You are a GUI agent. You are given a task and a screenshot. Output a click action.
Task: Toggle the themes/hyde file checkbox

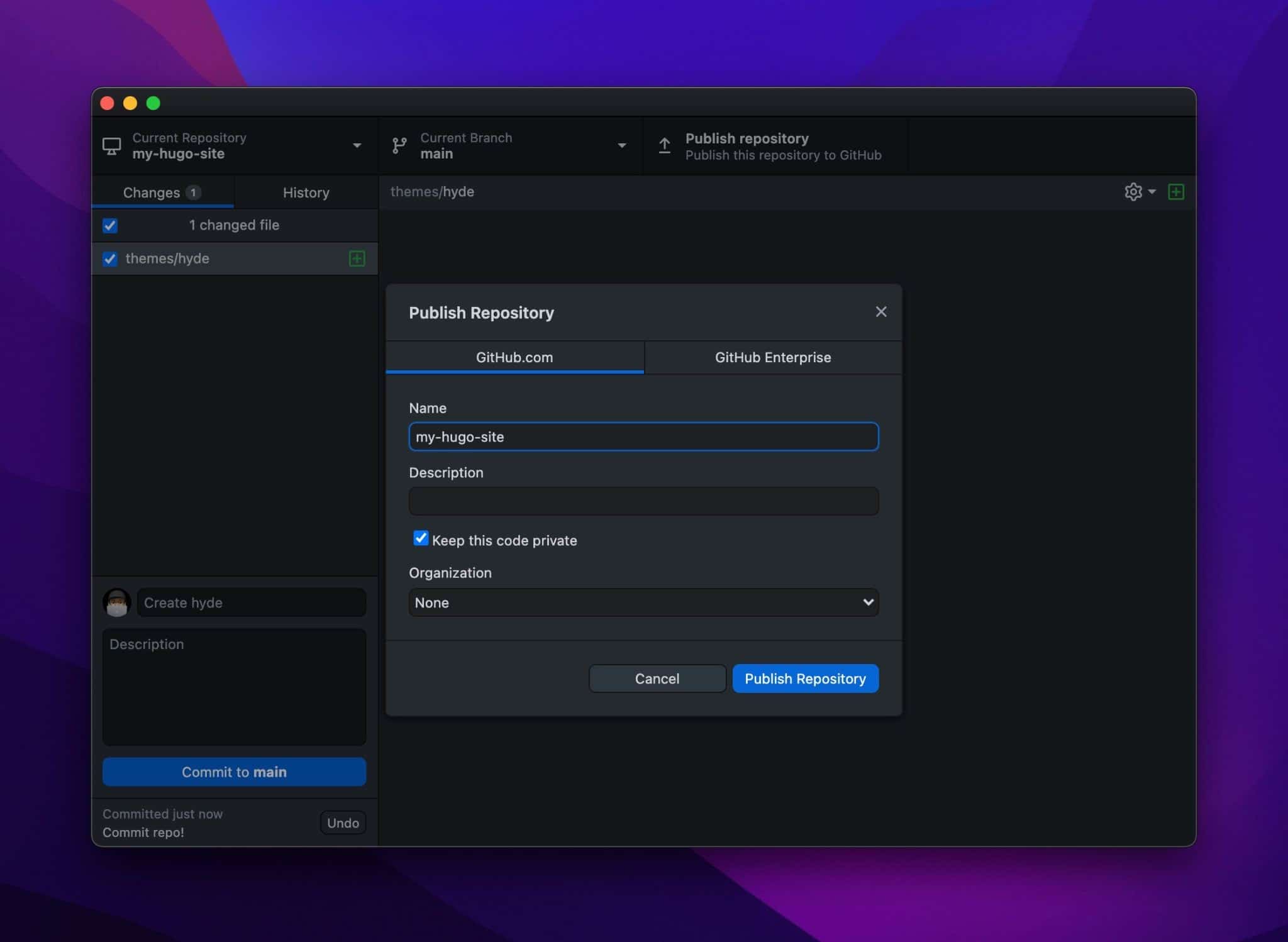110,258
